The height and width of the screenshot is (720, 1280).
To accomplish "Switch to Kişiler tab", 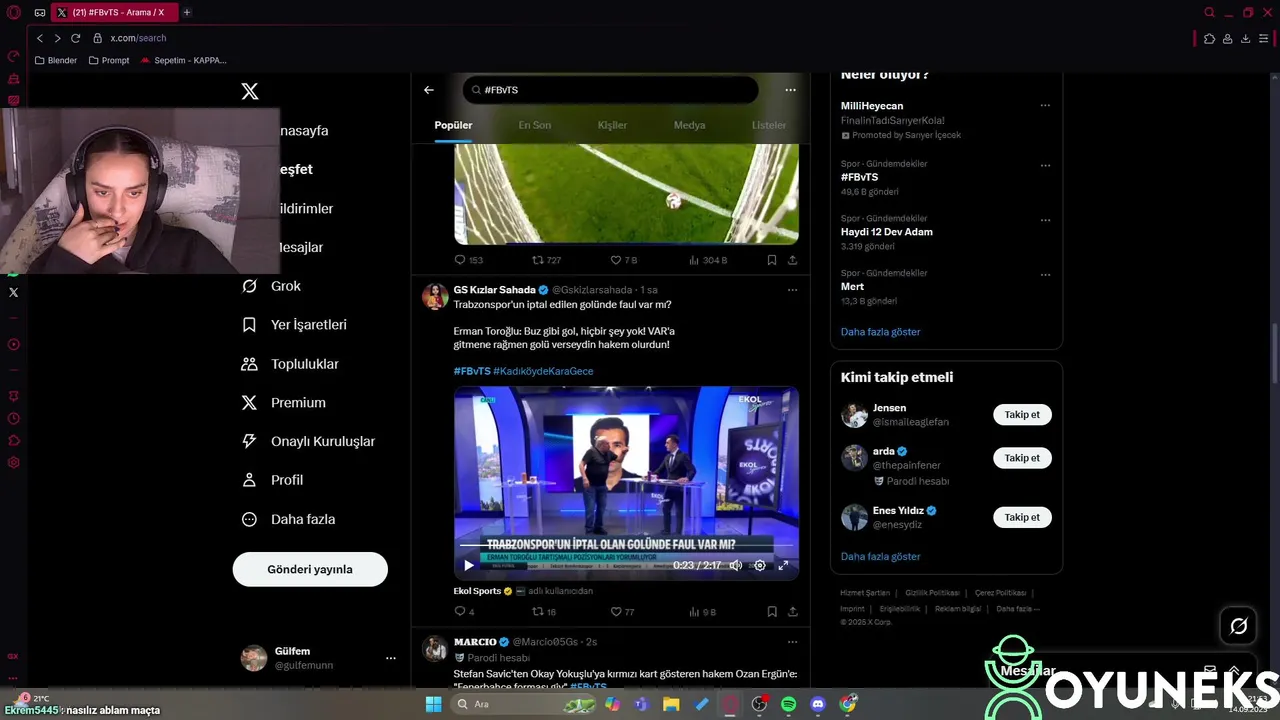I will (612, 125).
